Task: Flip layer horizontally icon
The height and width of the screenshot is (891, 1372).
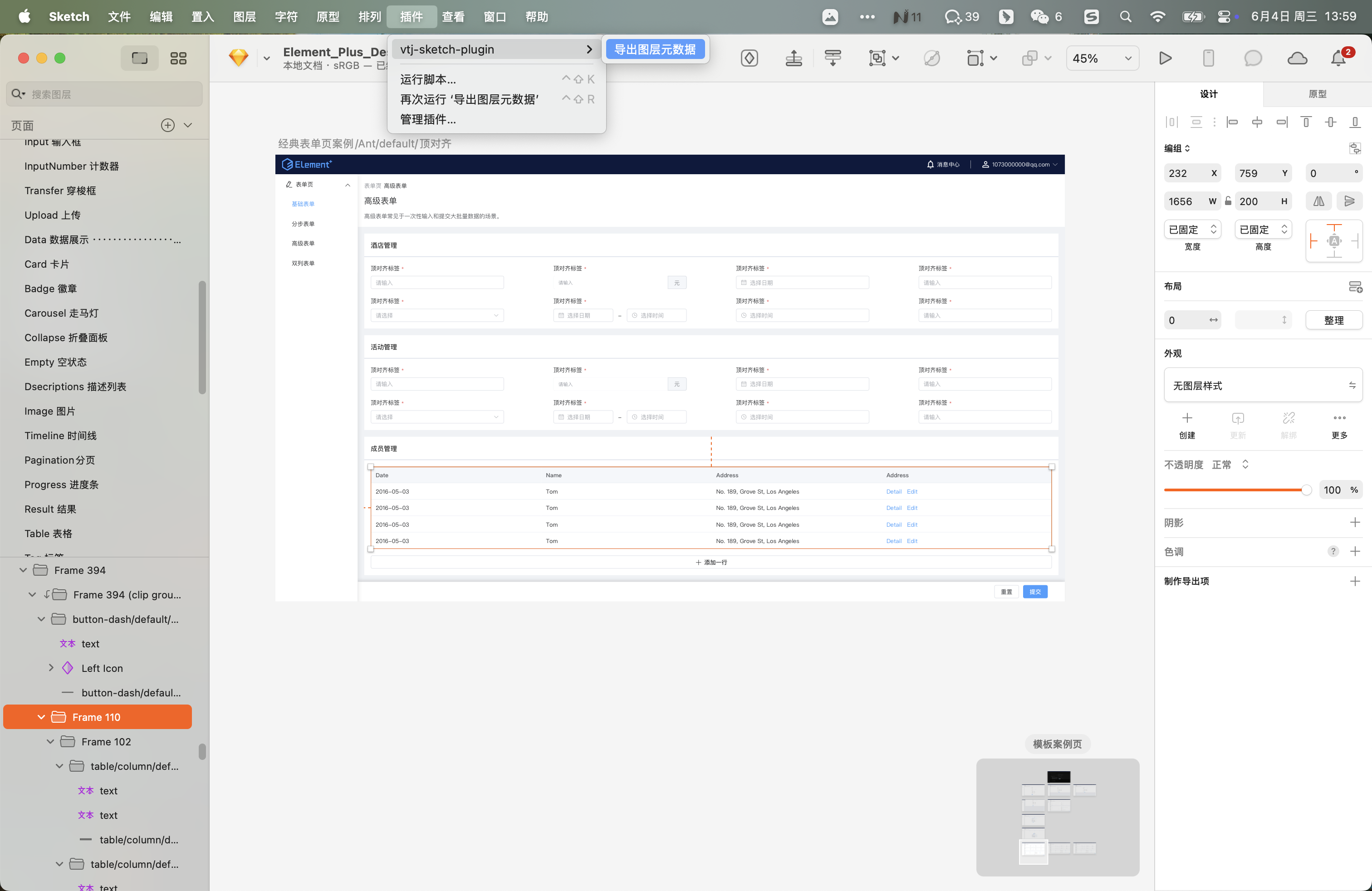Action: click(1318, 201)
